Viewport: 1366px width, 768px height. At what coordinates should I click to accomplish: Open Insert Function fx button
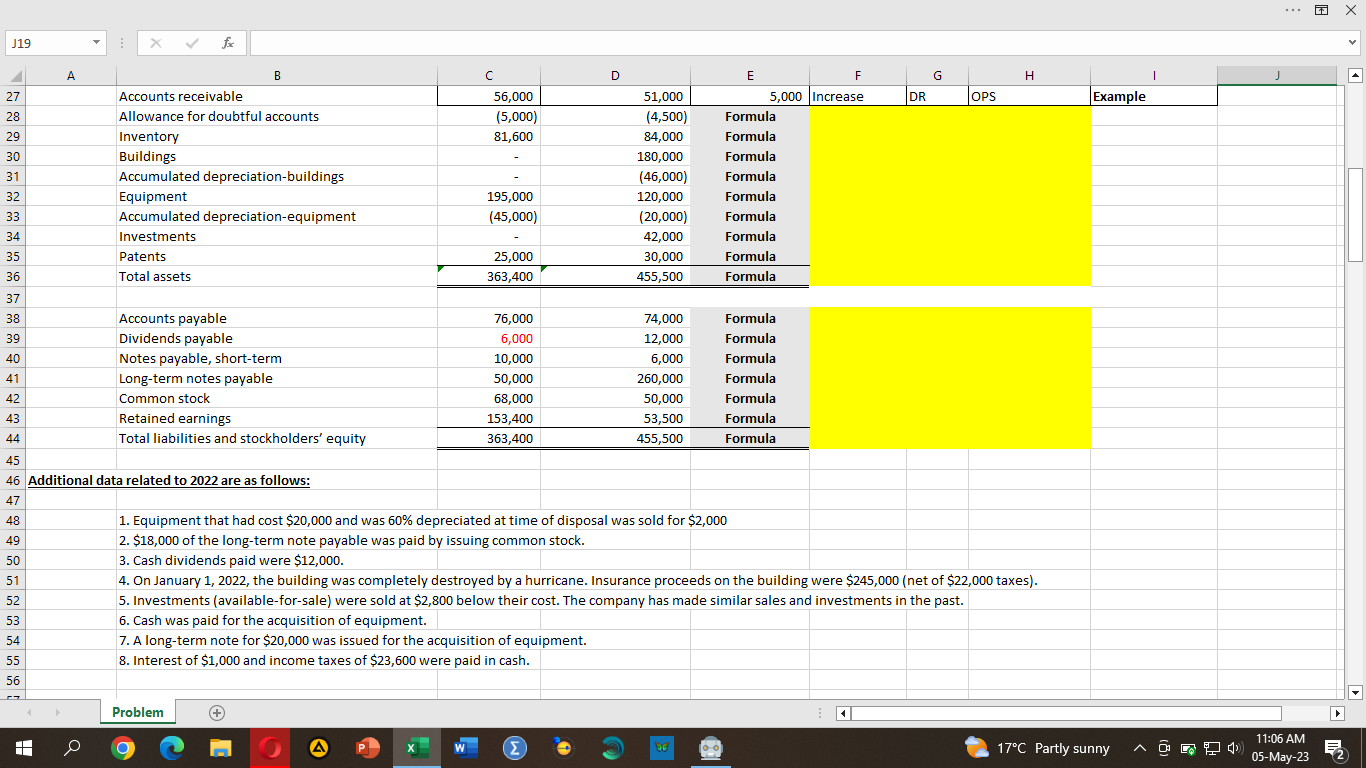coord(229,43)
